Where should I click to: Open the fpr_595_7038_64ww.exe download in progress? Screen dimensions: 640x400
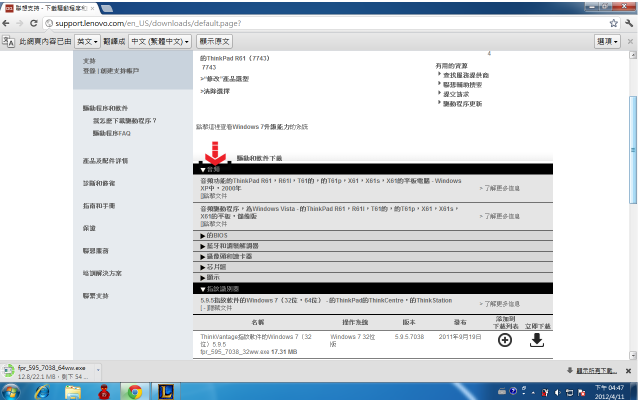tap(48, 371)
